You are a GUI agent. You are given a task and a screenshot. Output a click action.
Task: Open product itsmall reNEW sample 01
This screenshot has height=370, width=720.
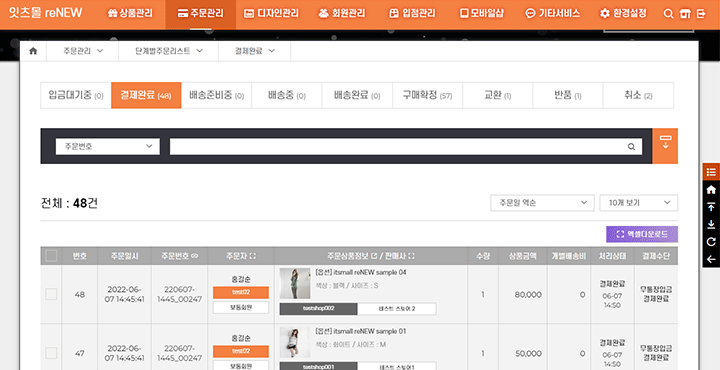(x=360, y=331)
